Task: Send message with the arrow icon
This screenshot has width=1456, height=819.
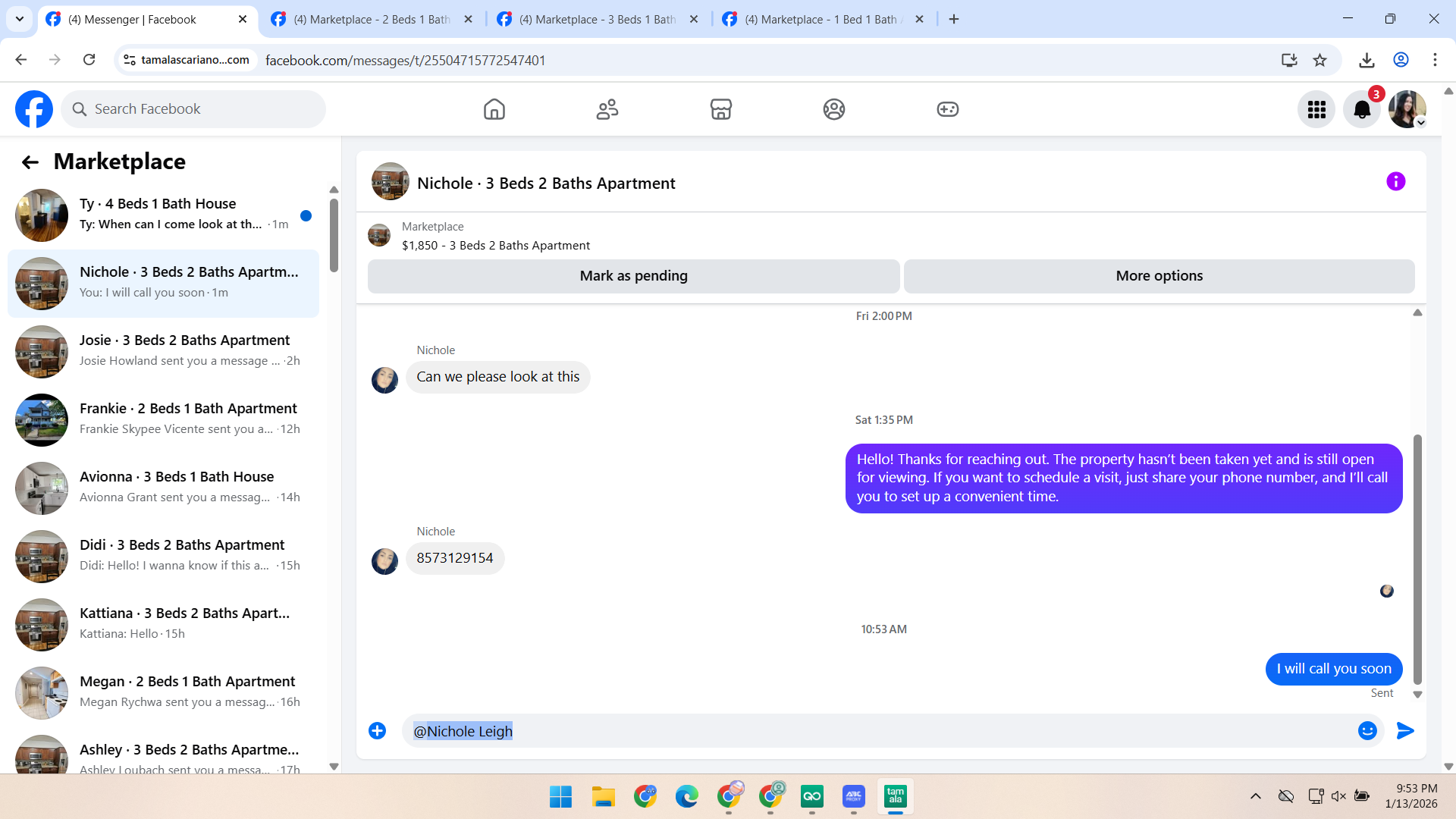Action: click(1405, 730)
